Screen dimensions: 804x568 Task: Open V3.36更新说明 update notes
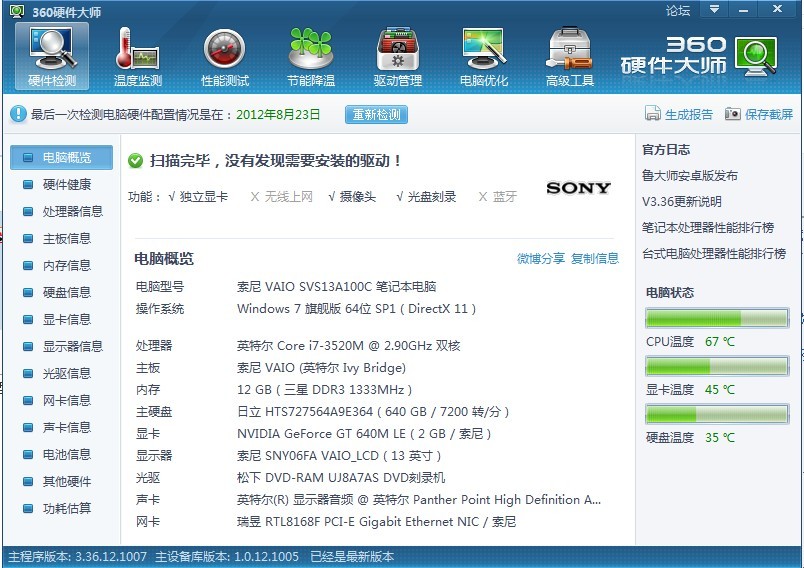click(x=681, y=201)
